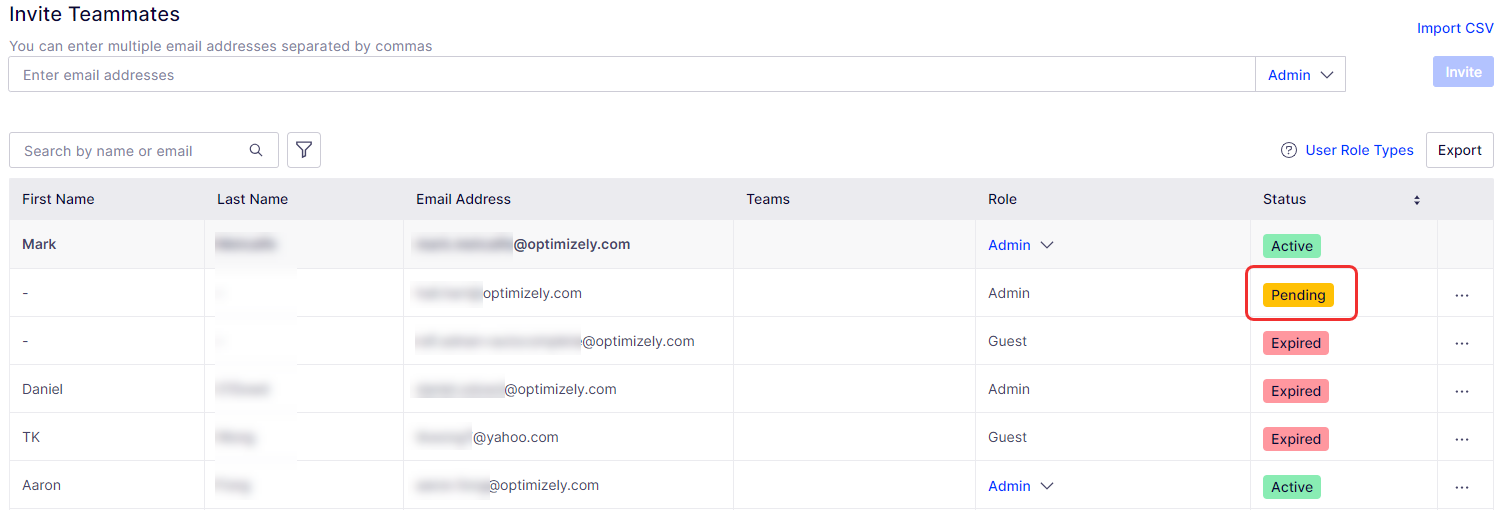Click the User Role Types help icon
The height and width of the screenshot is (510, 1503).
coord(1289,150)
